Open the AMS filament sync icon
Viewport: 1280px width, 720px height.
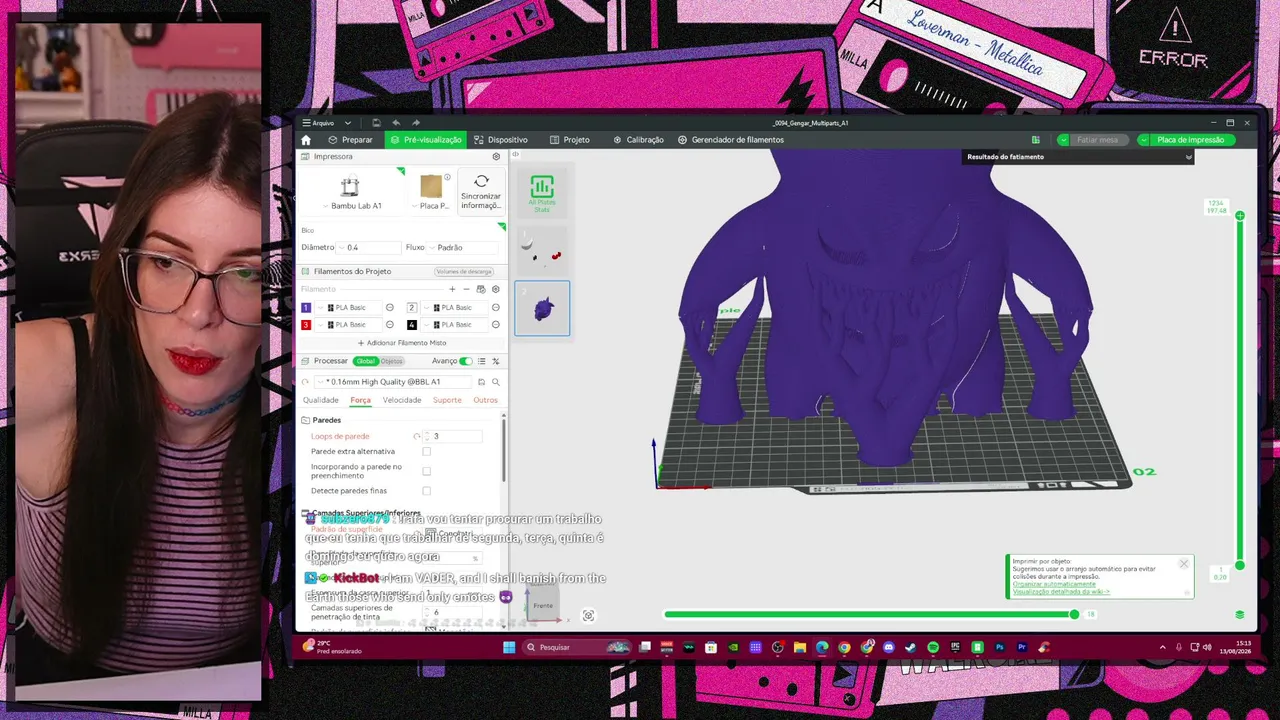click(481, 289)
